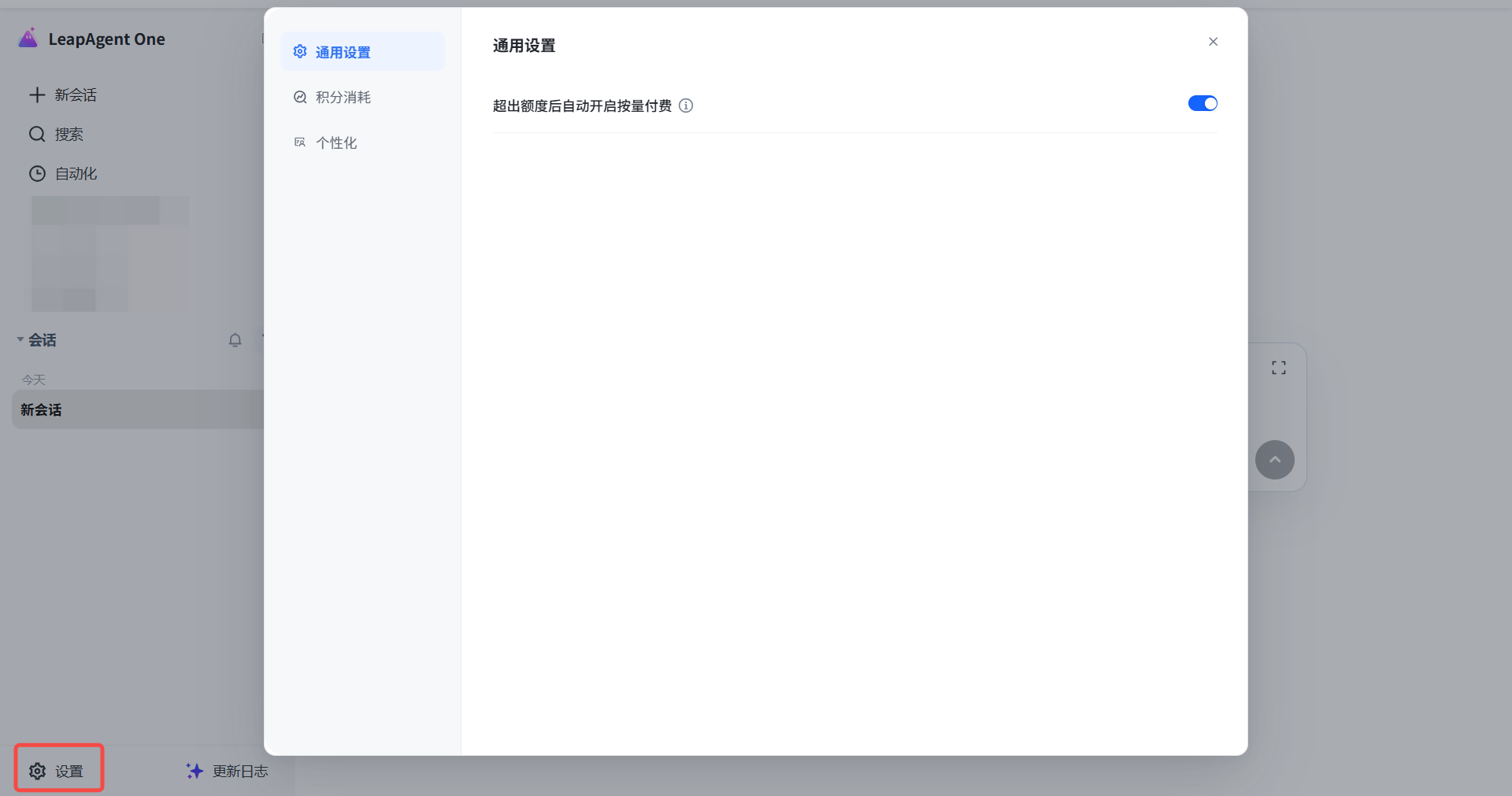Toggle auto pay-as-you-go after quota exceeded
Screen dimensions: 1512x796
coord(1203,104)
